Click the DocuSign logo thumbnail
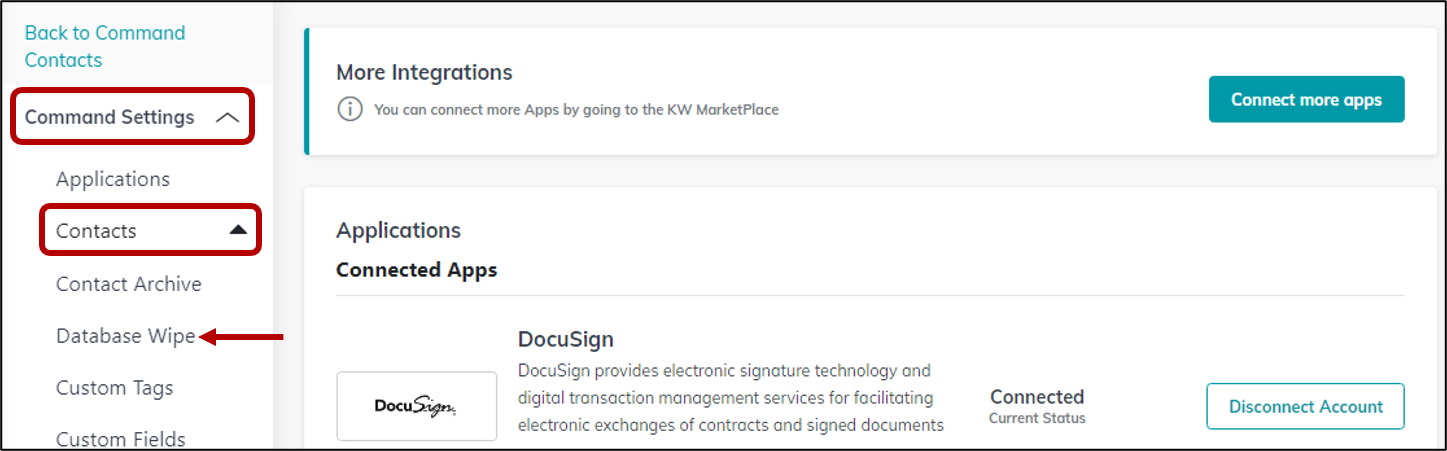 tap(417, 406)
